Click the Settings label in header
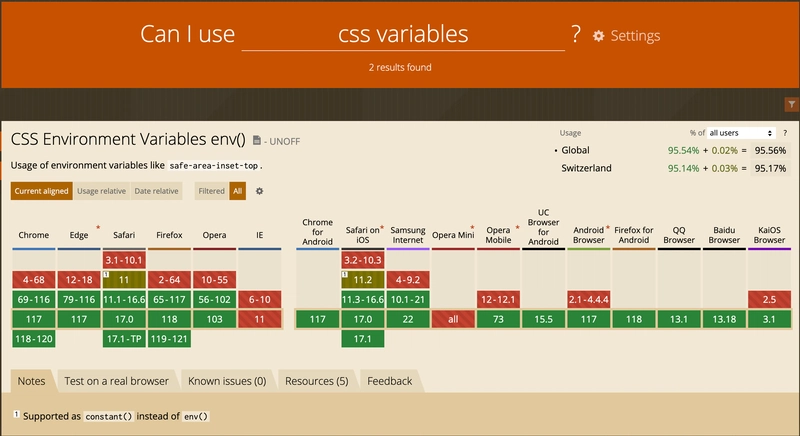This screenshot has width=800, height=436. 635,36
